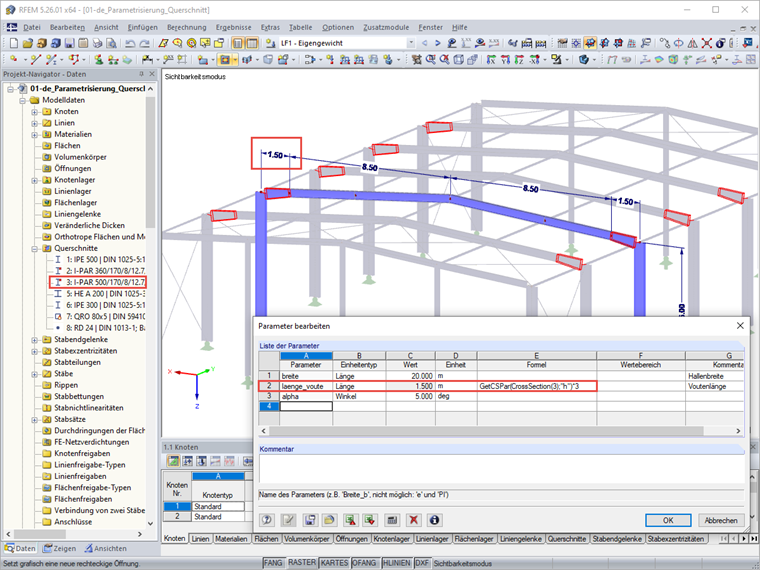
Task: Click the load parameters folder icon in dialog
Action: tap(330, 520)
